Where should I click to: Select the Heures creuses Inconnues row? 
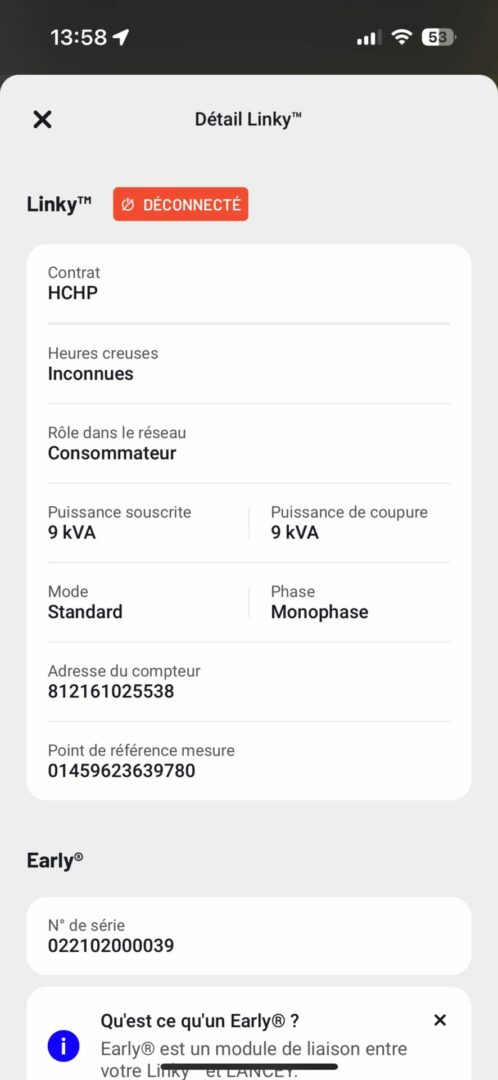pos(249,364)
